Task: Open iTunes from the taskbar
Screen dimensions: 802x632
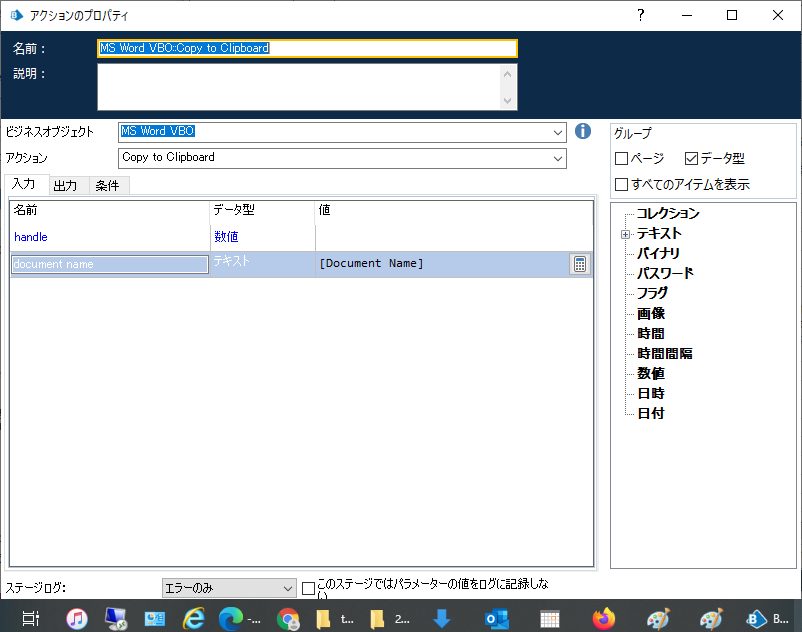Action: 77,618
